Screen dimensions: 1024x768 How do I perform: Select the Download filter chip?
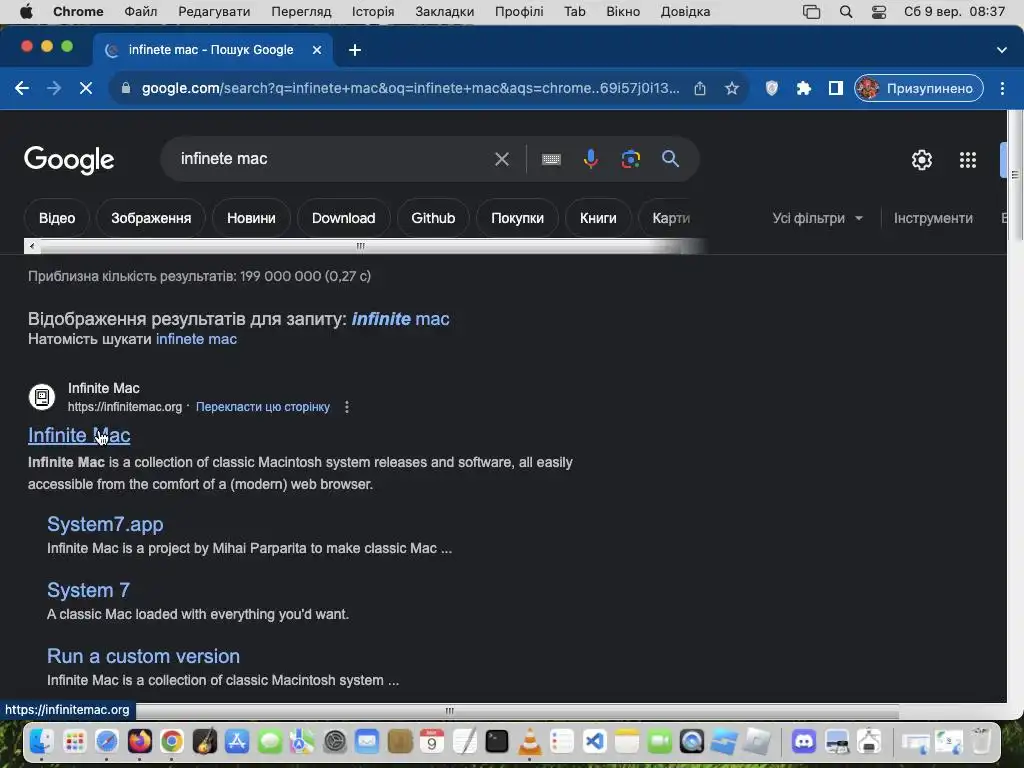point(344,218)
